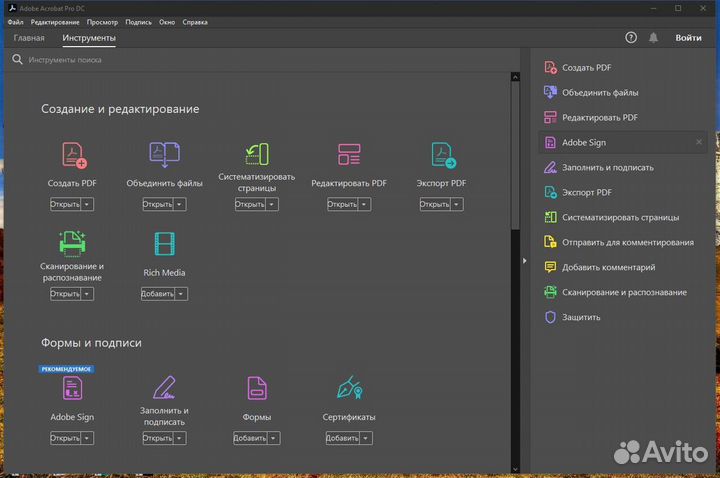Click the Объединить файлы icon in right sidebar
720x478 pixels.
550,92
